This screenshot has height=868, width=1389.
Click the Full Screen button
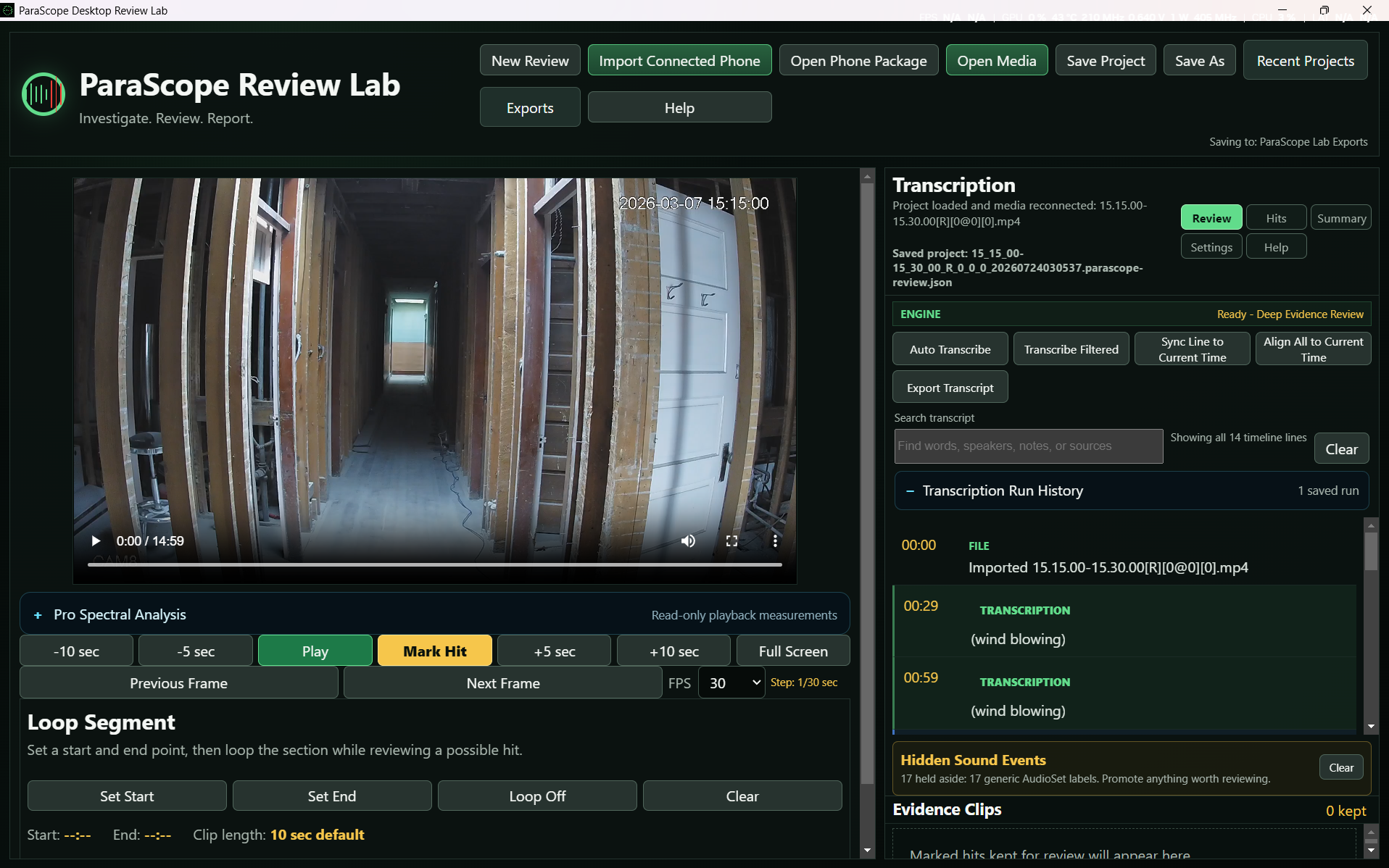(793, 651)
